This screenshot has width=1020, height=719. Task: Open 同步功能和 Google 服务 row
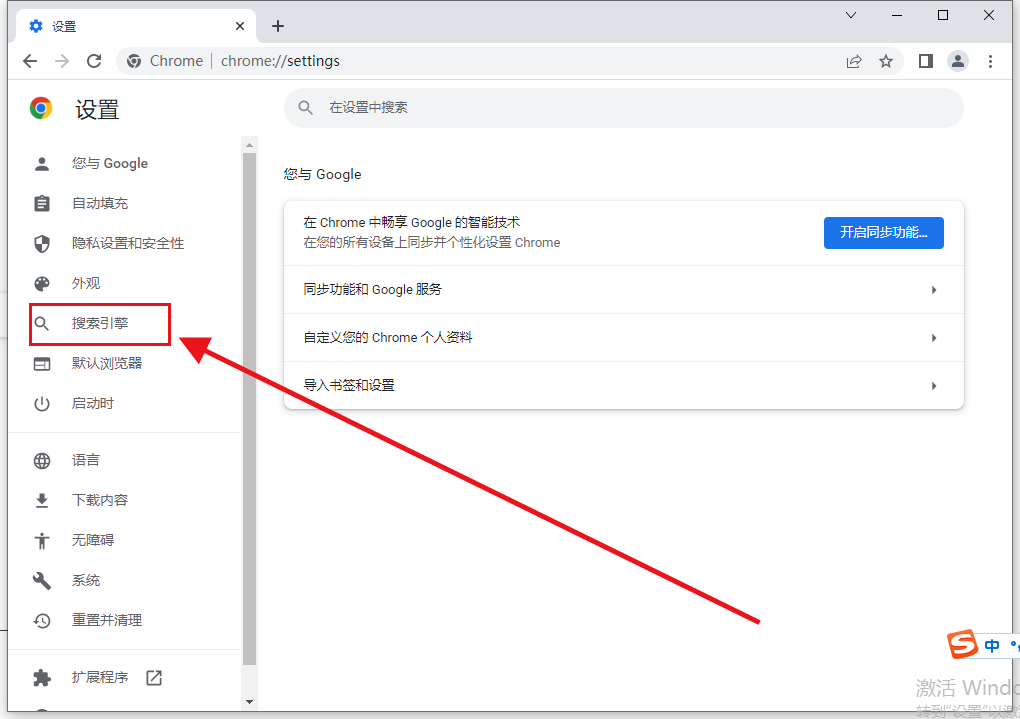(623, 290)
